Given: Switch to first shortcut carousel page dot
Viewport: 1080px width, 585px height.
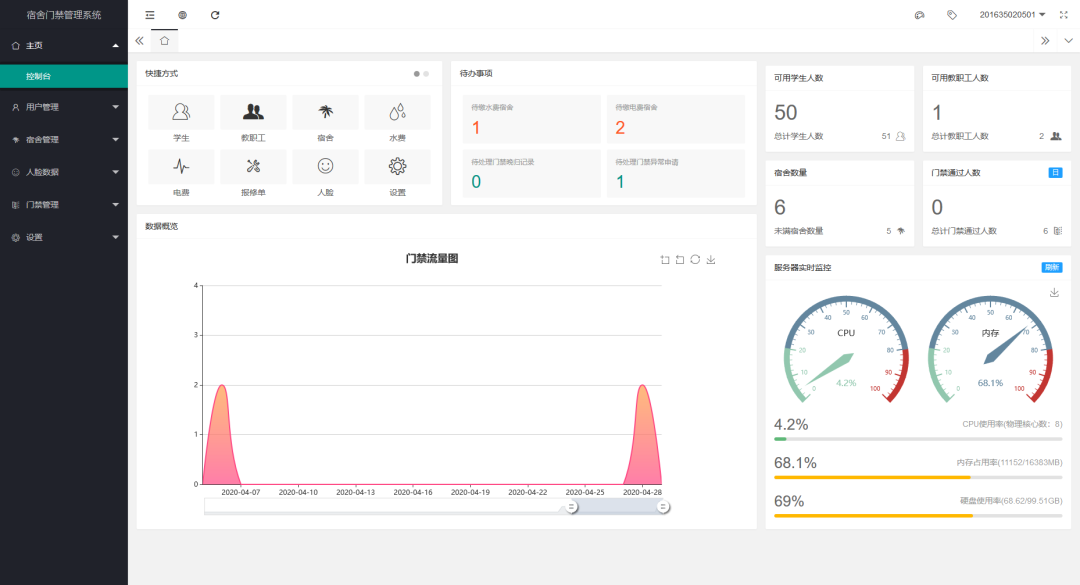Looking at the screenshot, I should coord(417,74).
